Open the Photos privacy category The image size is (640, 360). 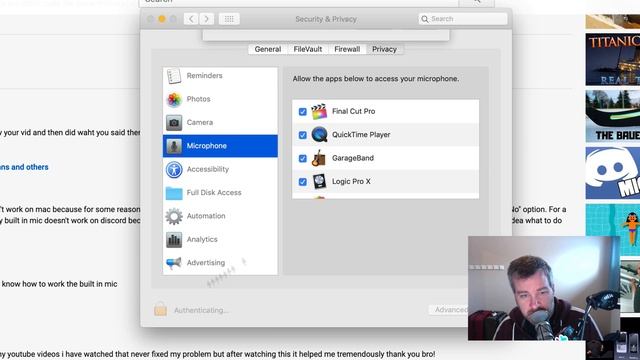[220, 99]
